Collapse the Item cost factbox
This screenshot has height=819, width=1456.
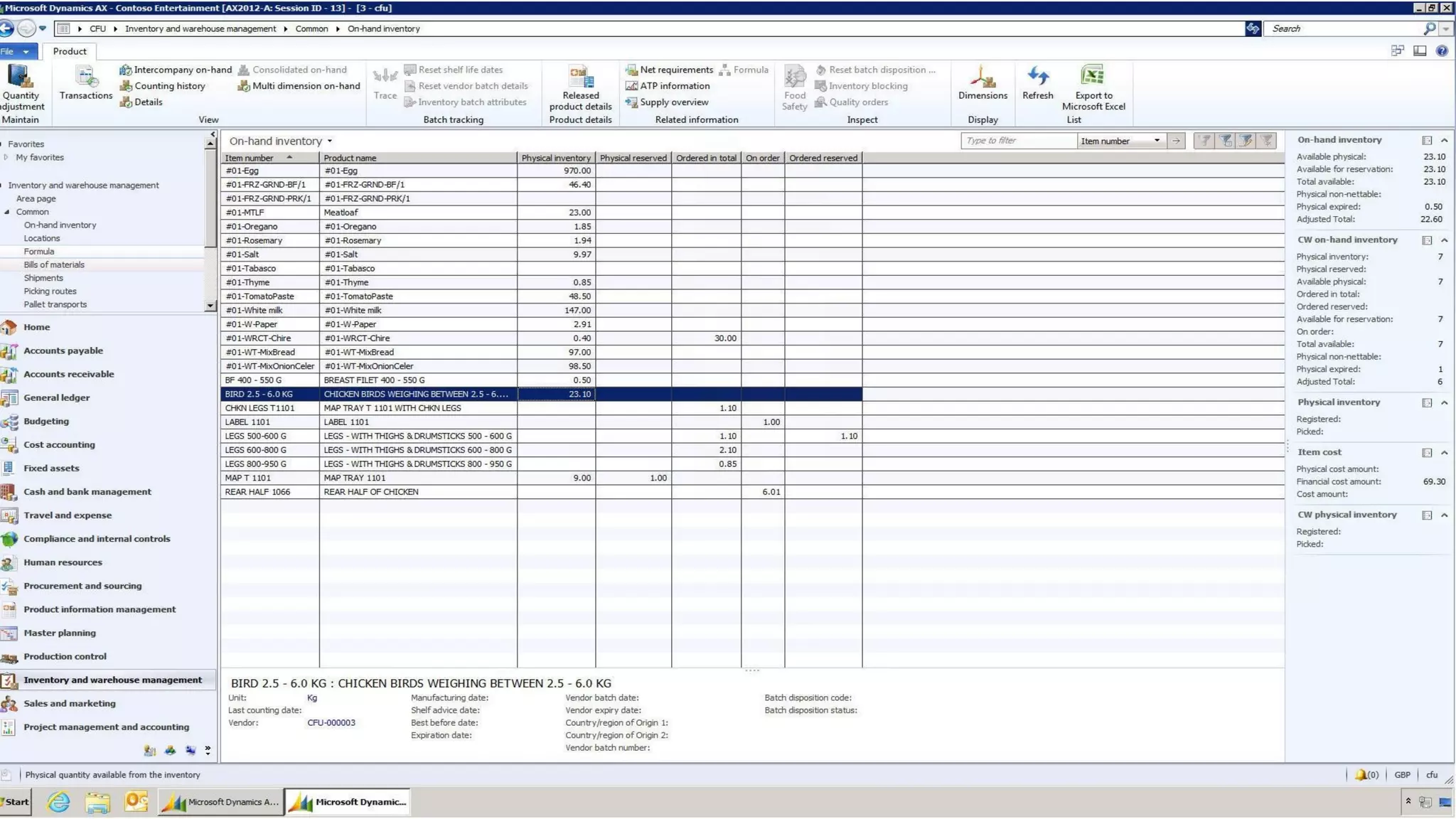pos(1444,453)
